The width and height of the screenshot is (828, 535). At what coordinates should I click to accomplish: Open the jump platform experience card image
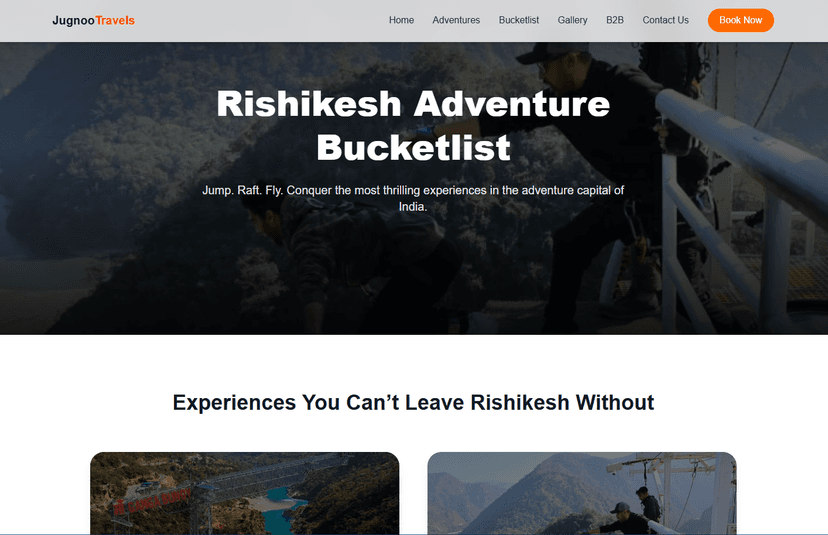tap(582, 493)
